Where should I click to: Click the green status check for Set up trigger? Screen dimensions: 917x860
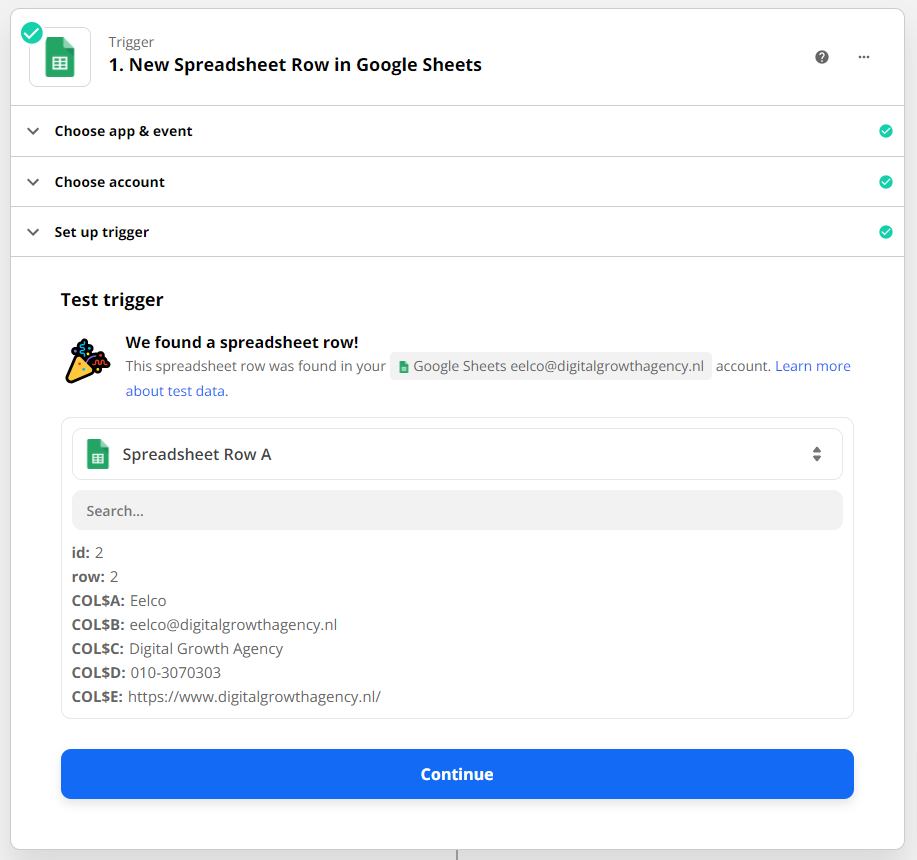885,232
